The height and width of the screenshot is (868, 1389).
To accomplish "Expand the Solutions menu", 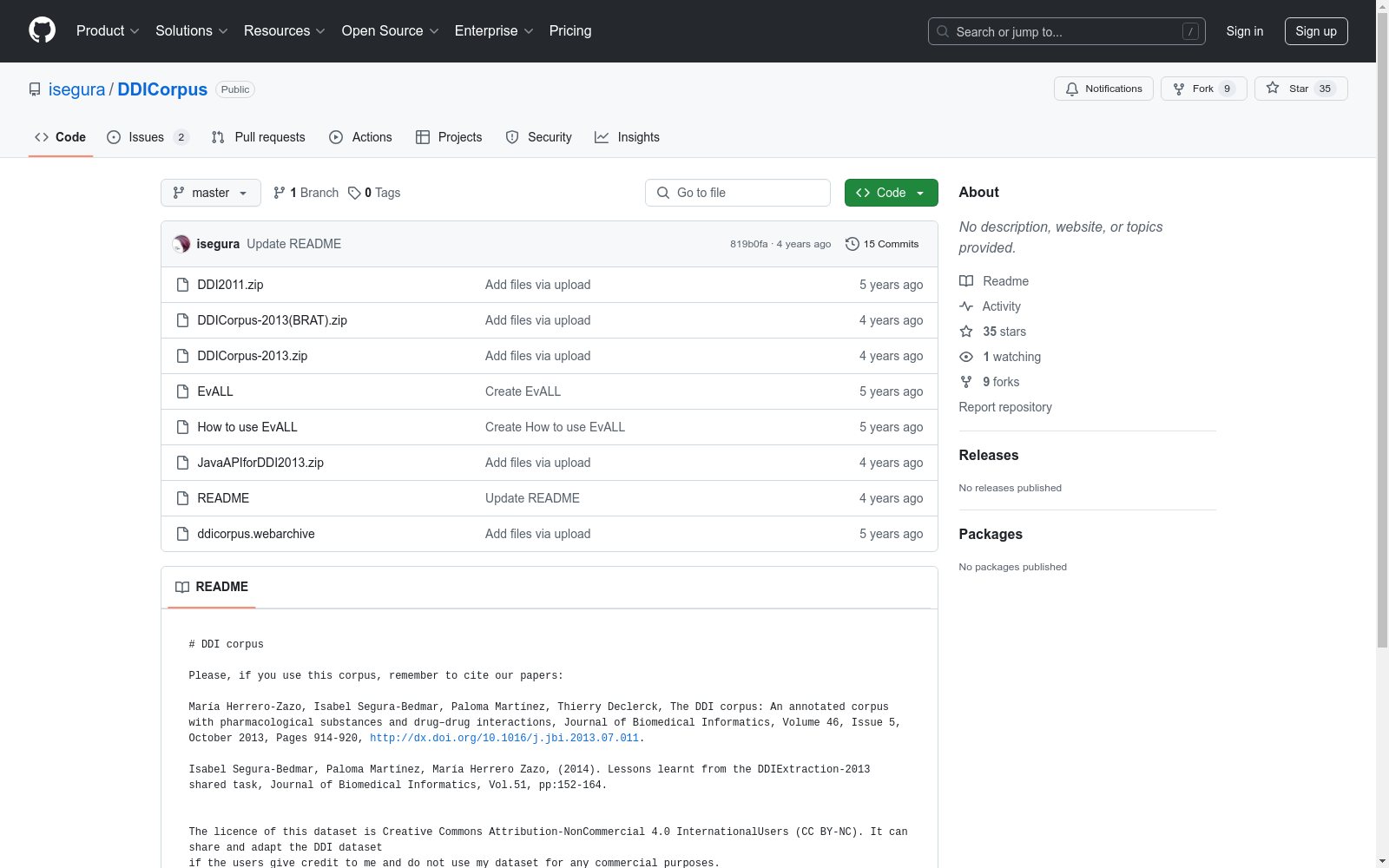I will pos(192,30).
